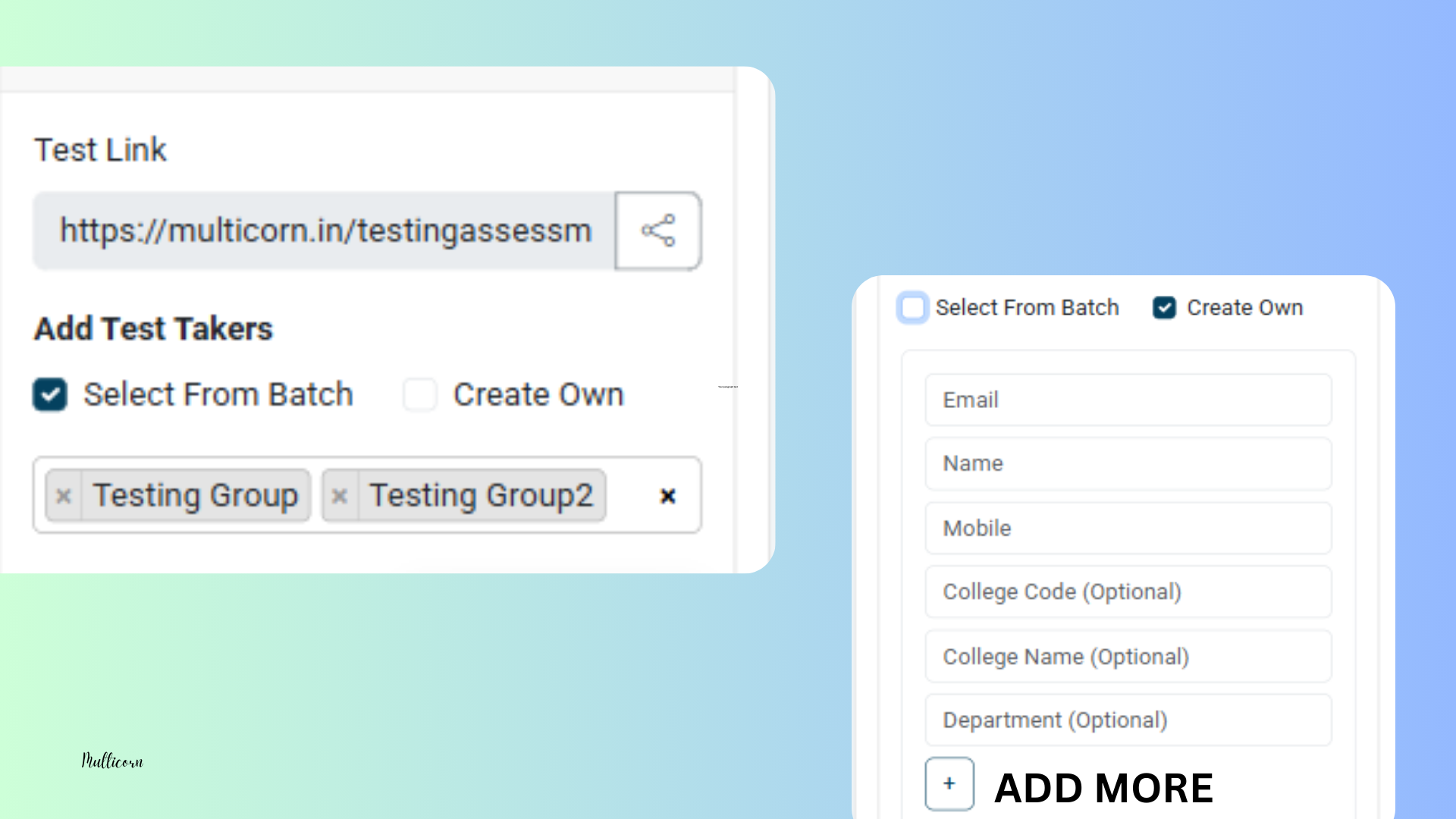
Task: Click the Multicorn logo
Action: click(112, 761)
